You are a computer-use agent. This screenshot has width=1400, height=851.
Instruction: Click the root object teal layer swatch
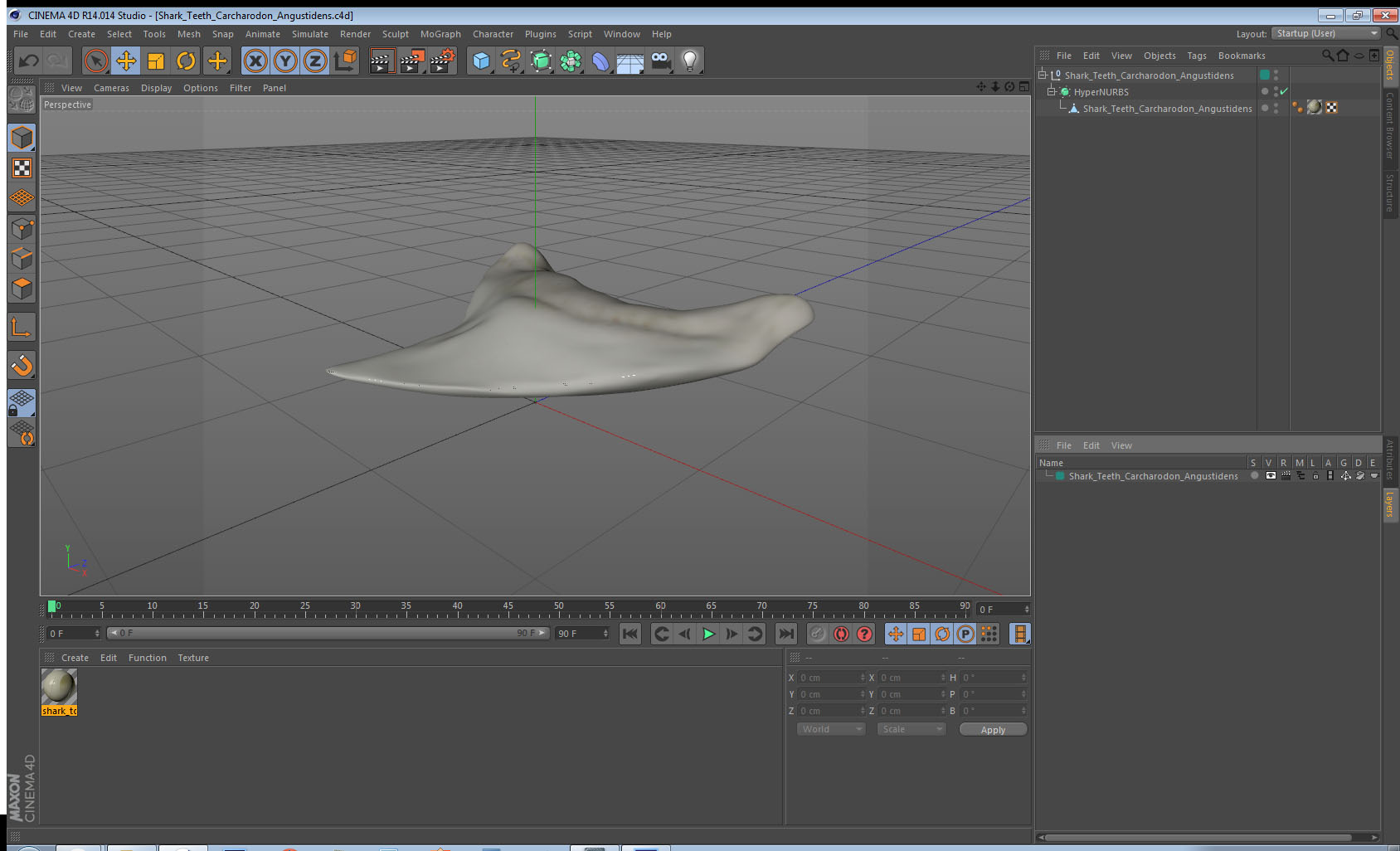[1265, 75]
